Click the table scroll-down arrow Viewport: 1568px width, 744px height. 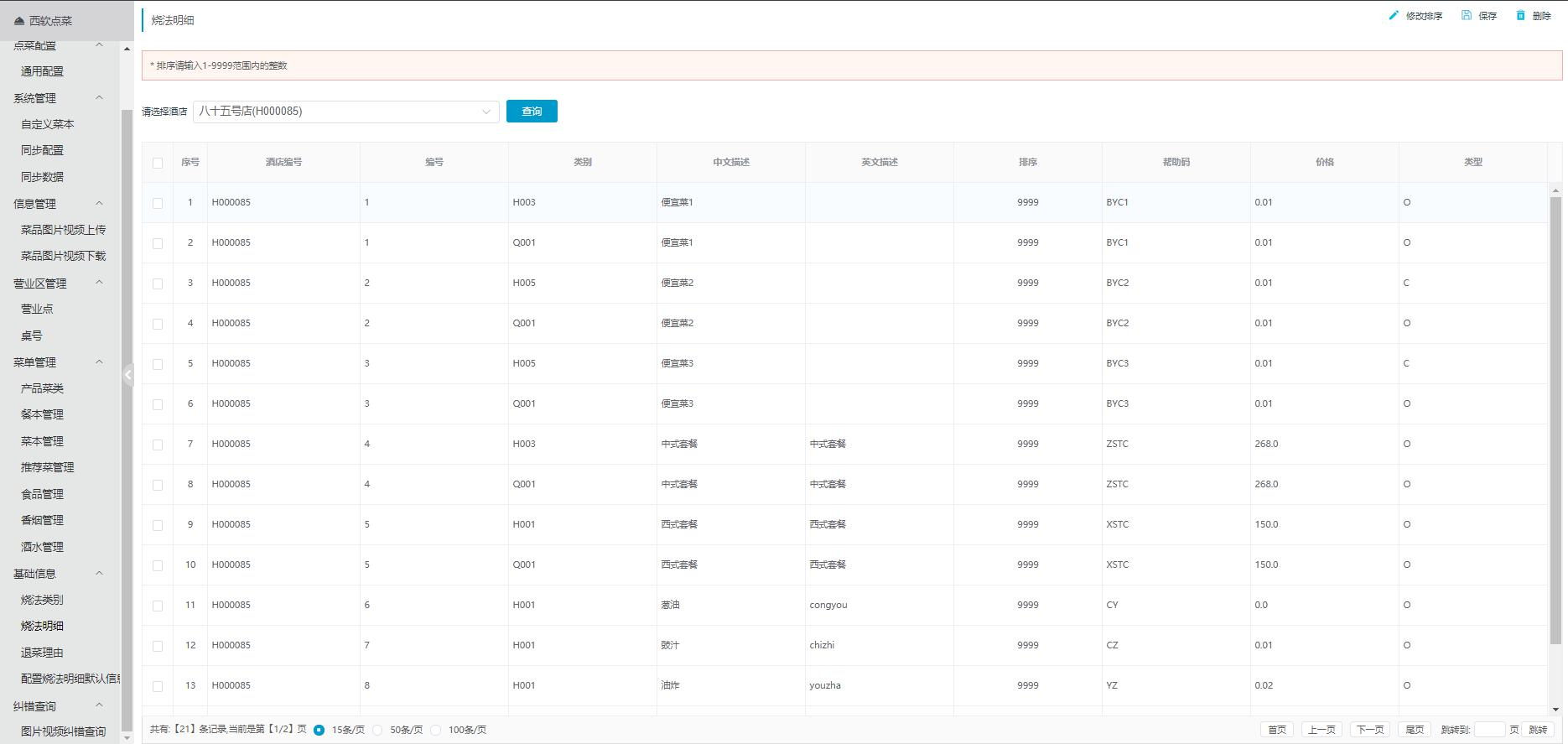click(x=1555, y=710)
